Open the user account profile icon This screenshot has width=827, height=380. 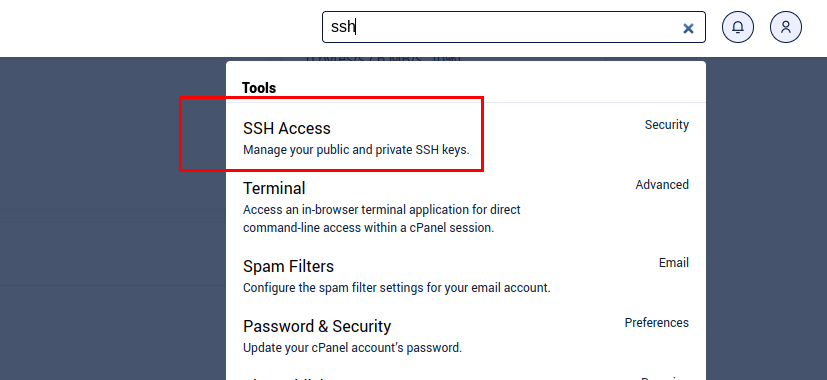click(x=785, y=27)
